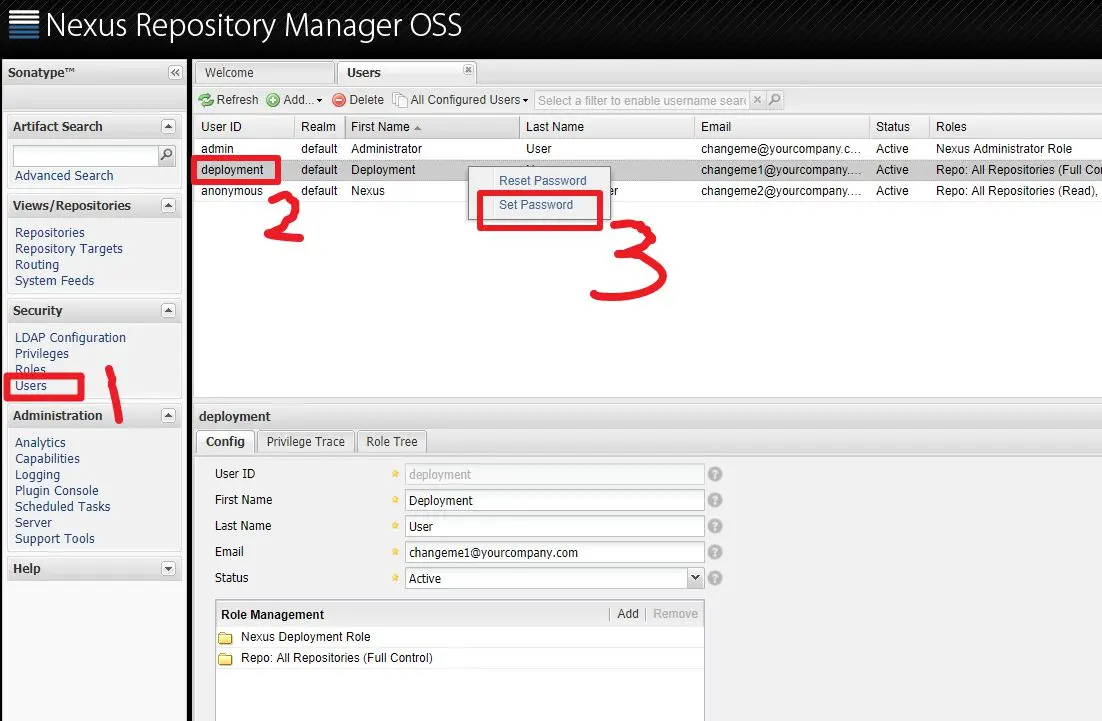Close the Users tab
The image size is (1102, 721).
tap(468, 70)
